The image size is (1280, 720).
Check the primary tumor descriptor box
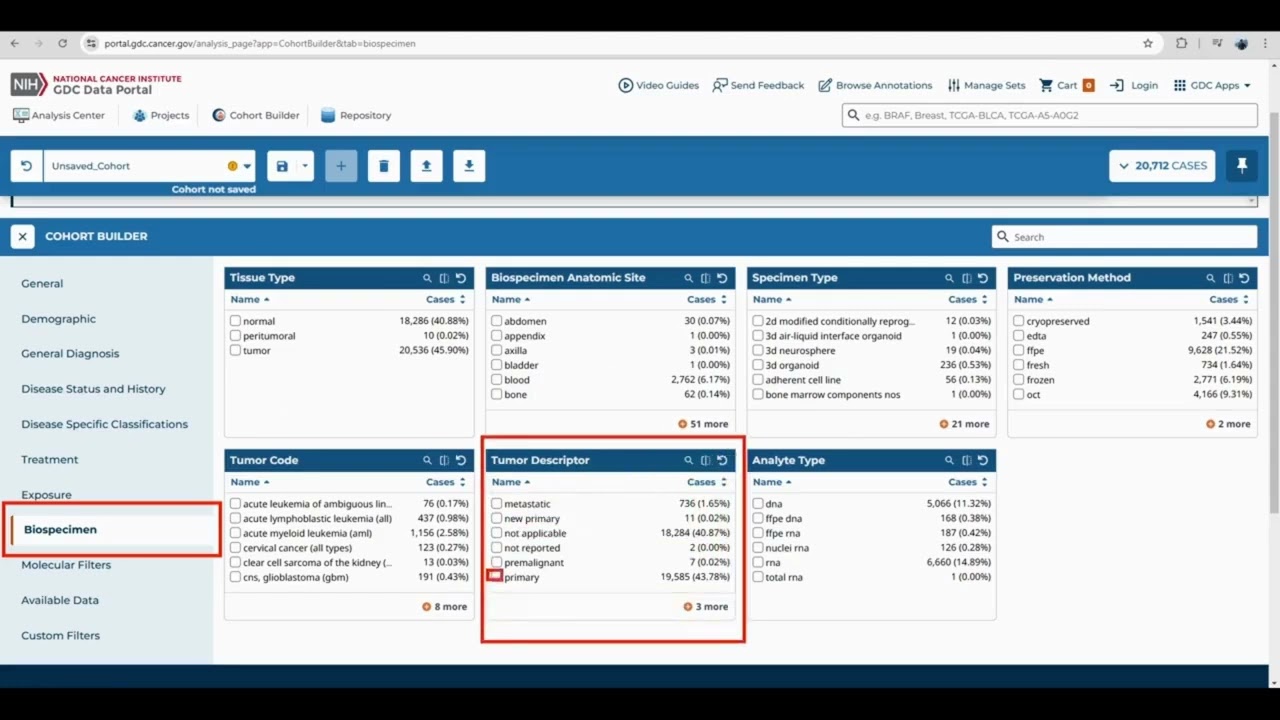(x=496, y=576)
